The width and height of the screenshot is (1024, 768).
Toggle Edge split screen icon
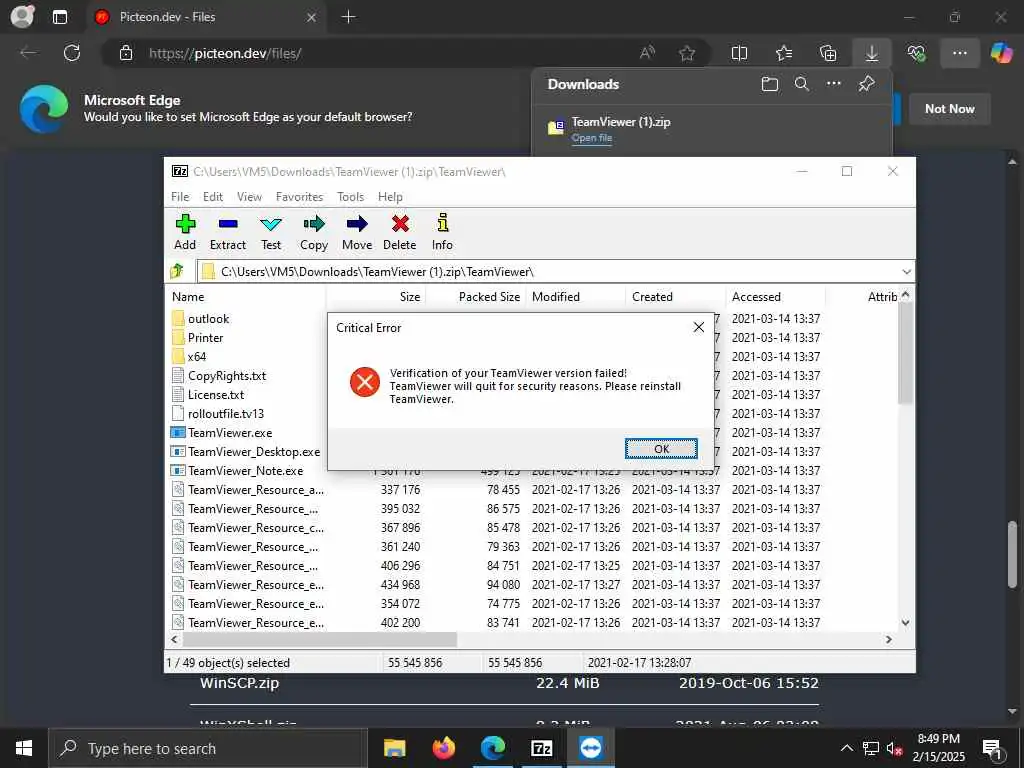pyautogui.click(x=739, y=53)
